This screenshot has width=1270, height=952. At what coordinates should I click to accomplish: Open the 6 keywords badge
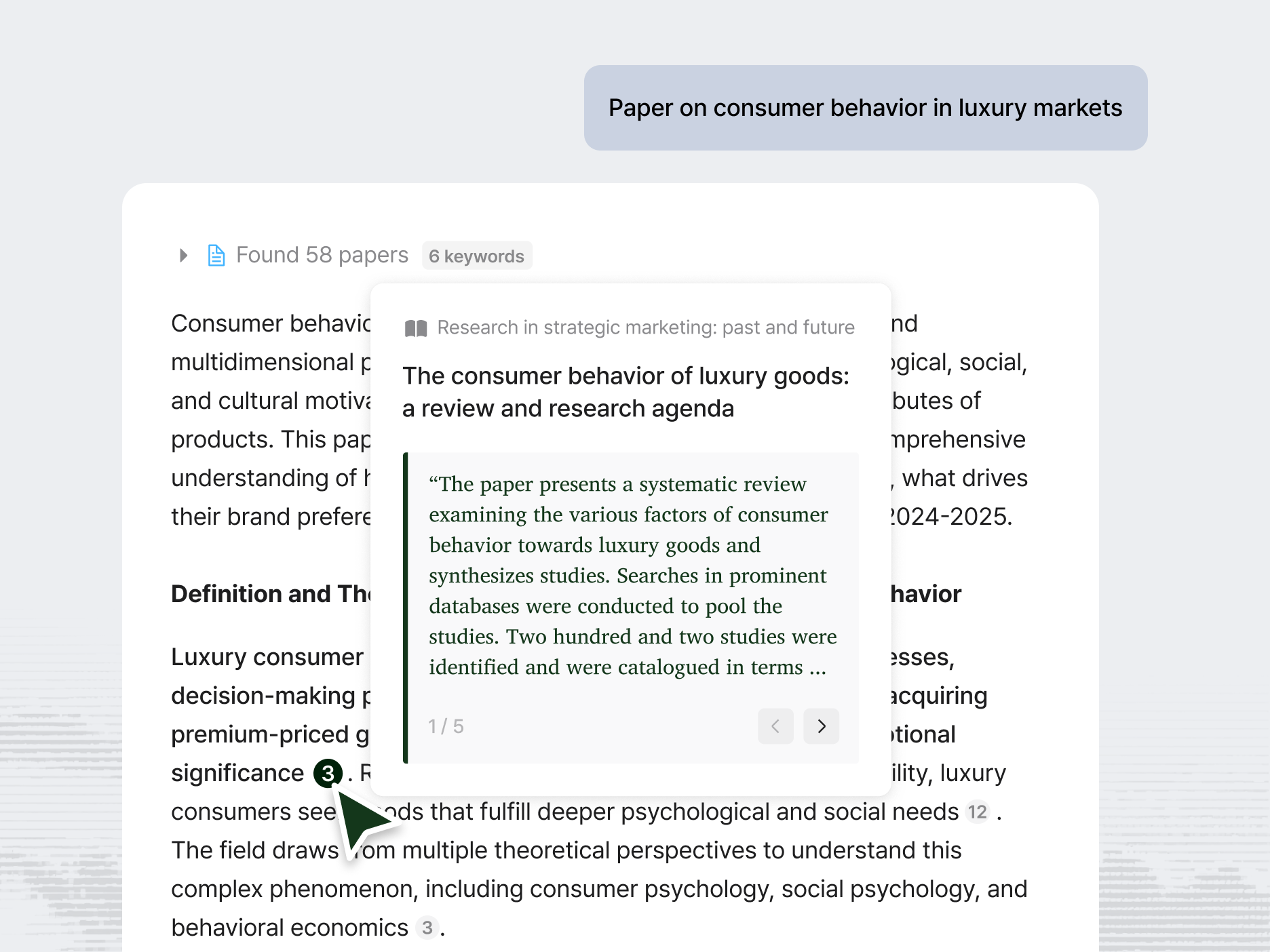(x=477, y=256)
